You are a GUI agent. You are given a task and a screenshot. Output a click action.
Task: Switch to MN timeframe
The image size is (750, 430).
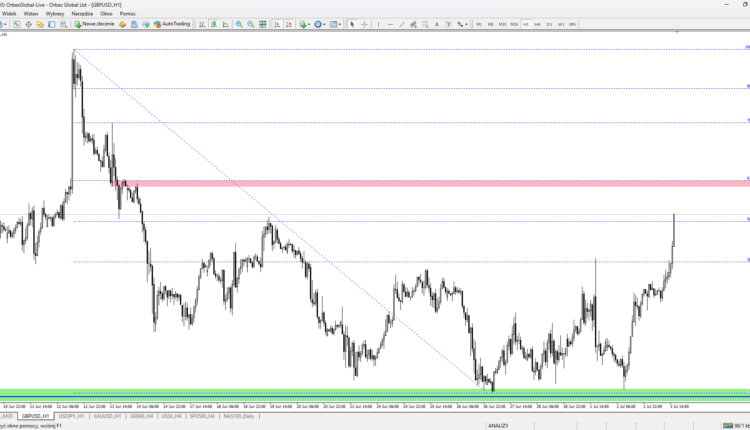tap(573, 24)
